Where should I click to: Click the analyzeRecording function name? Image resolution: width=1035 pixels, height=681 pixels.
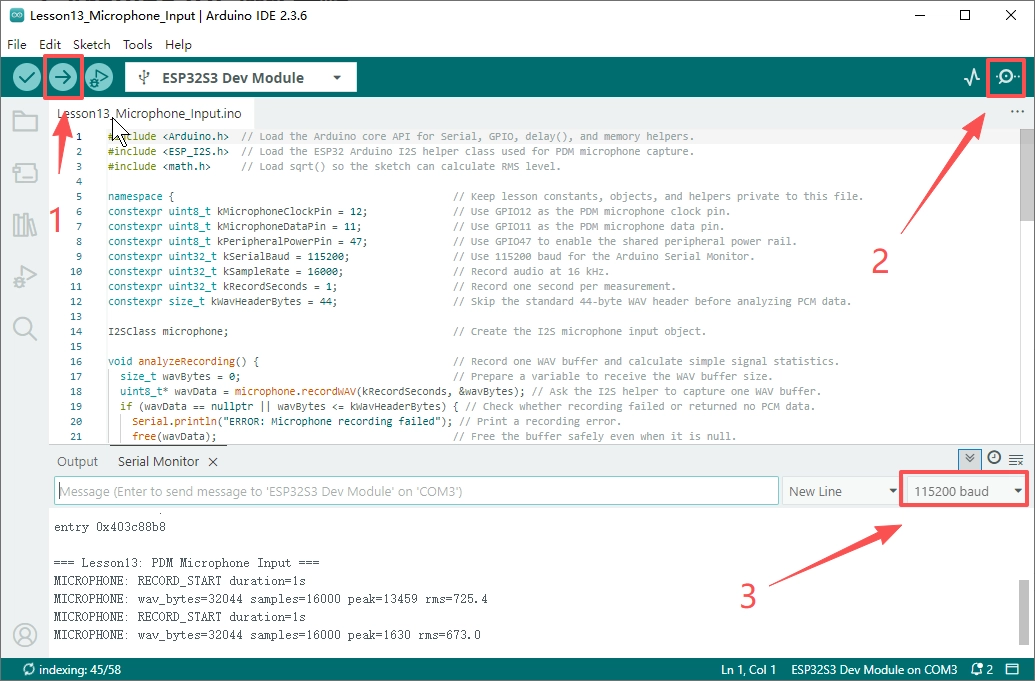186,361
